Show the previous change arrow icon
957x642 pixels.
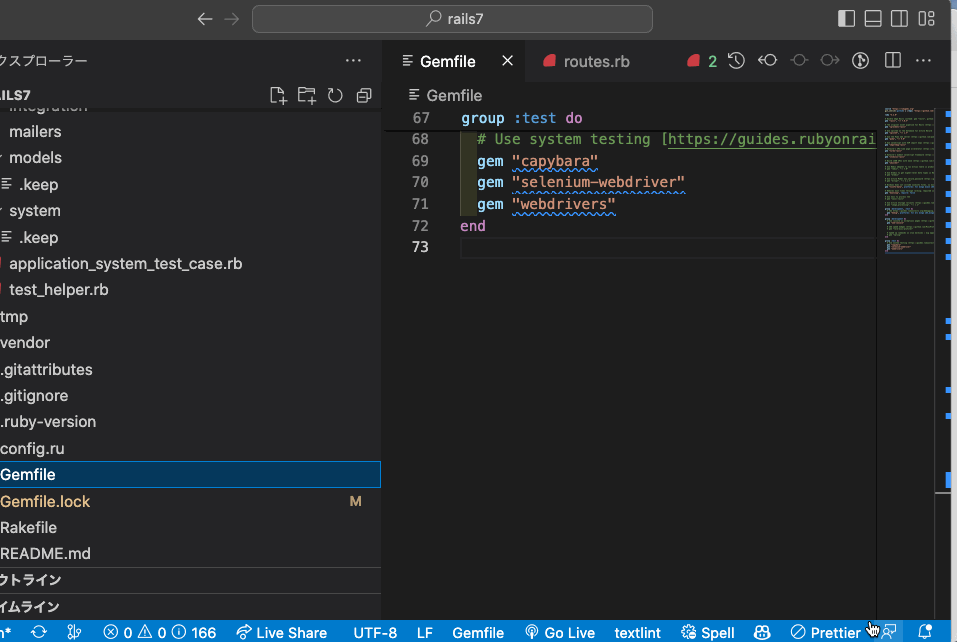point(768,61)
